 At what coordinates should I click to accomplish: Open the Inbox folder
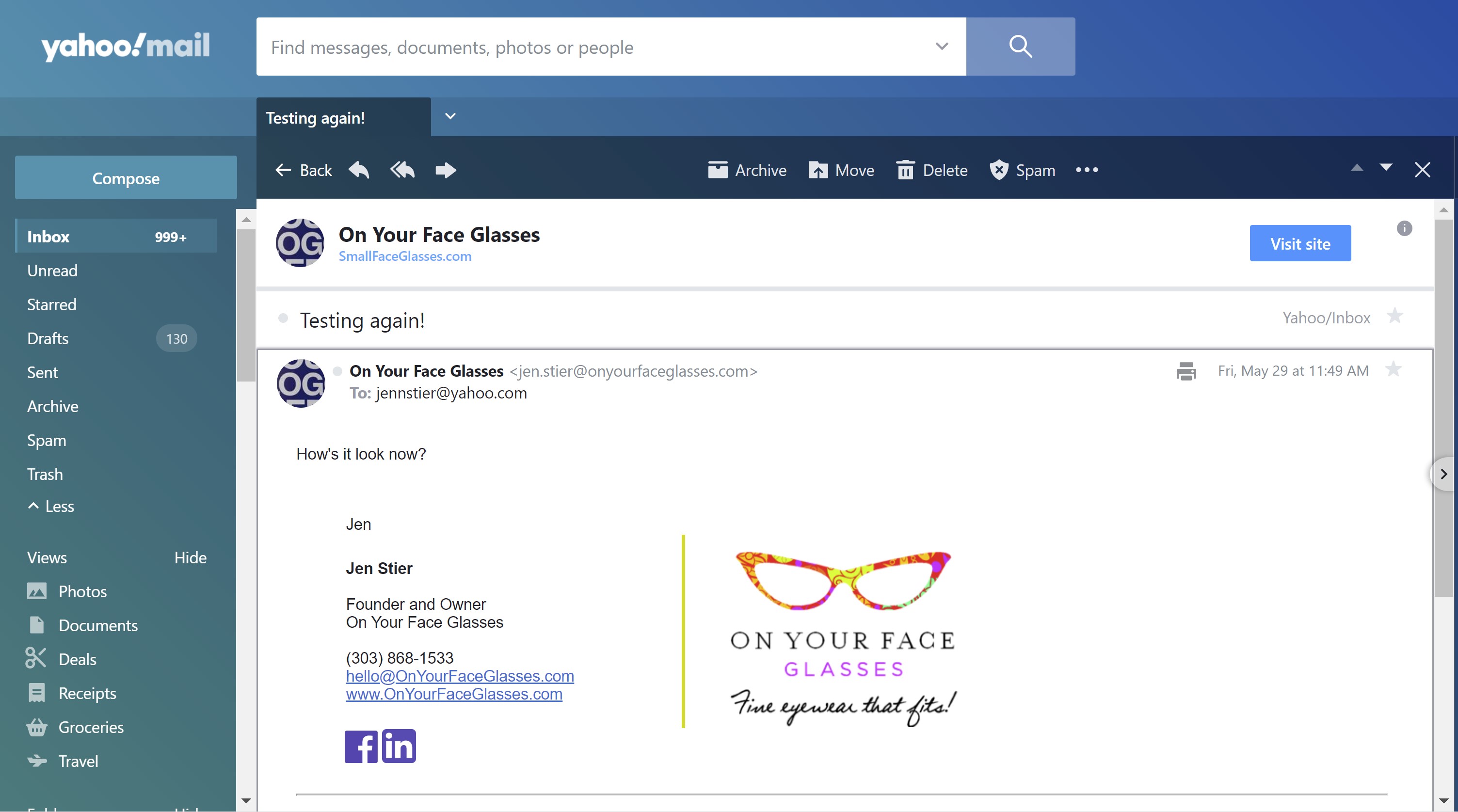tap(116, 236)
